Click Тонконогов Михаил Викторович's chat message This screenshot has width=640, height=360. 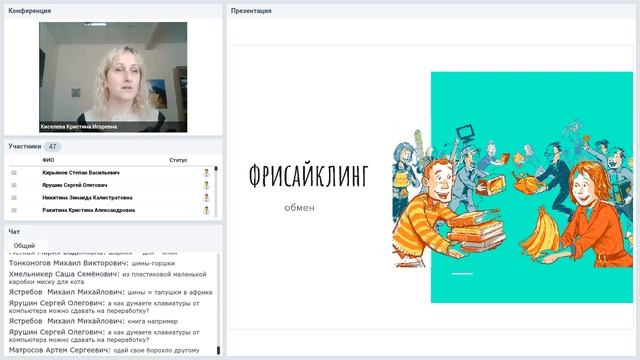click(92, 263)
